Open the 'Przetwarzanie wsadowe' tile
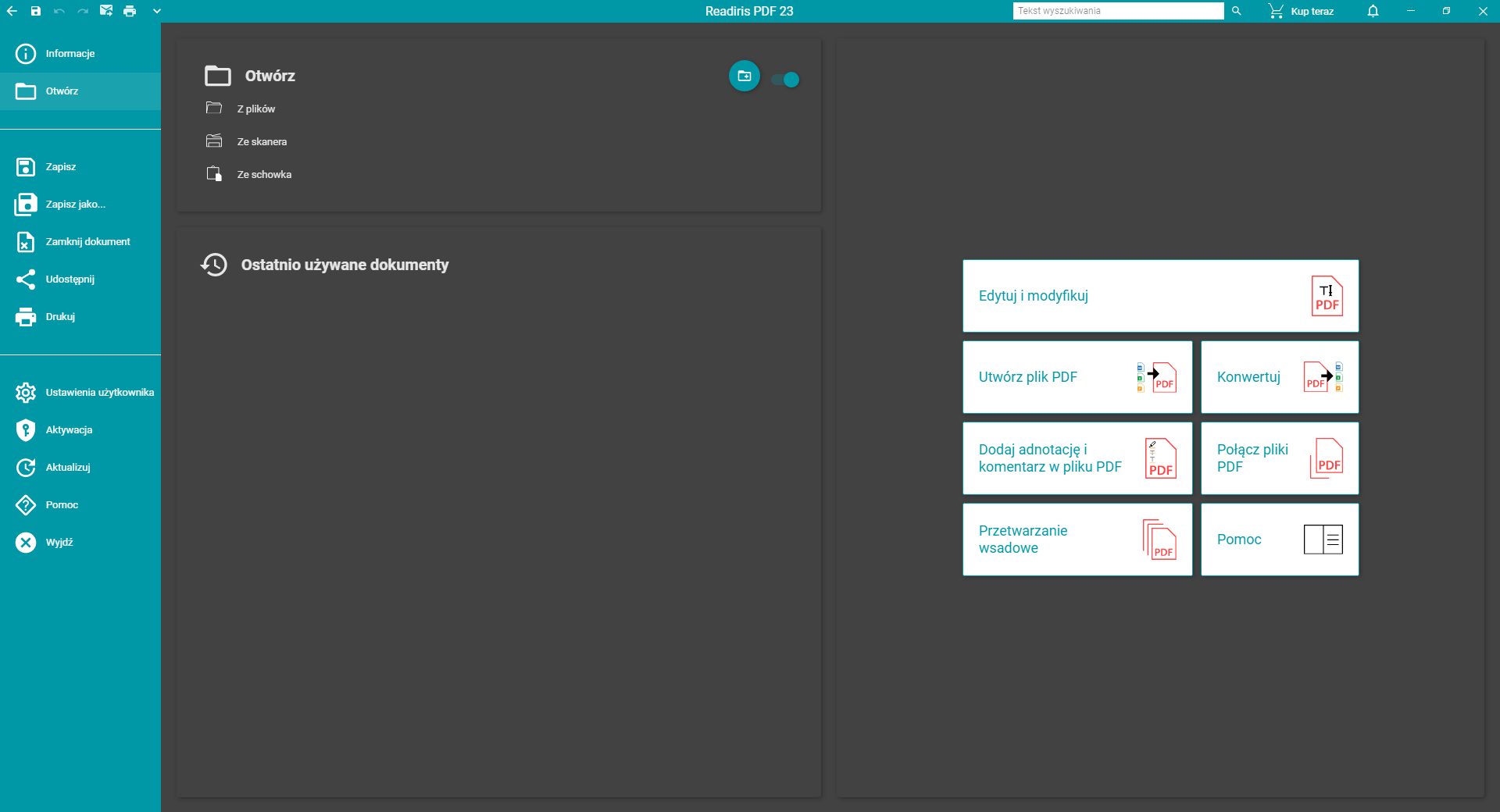 tap(1077, 540)
